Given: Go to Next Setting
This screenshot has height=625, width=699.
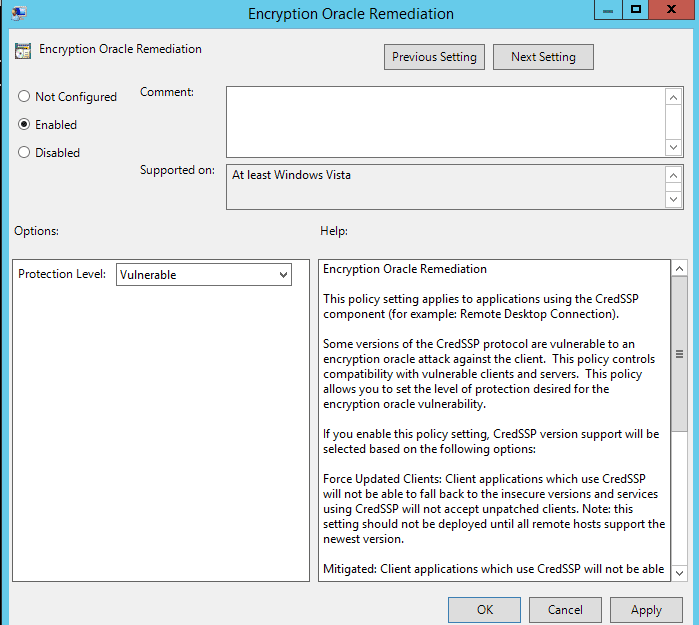Looking at the screenshot, I should (x=543, y=57).
